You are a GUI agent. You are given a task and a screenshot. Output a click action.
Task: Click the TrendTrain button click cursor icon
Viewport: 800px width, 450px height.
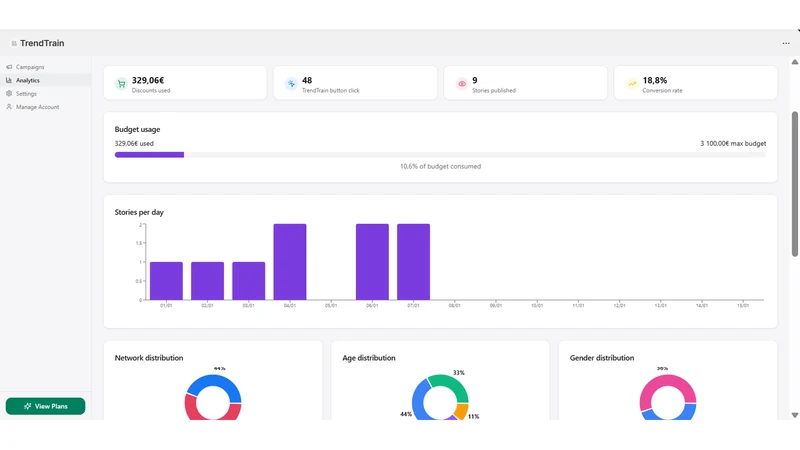tap(291, 84)
